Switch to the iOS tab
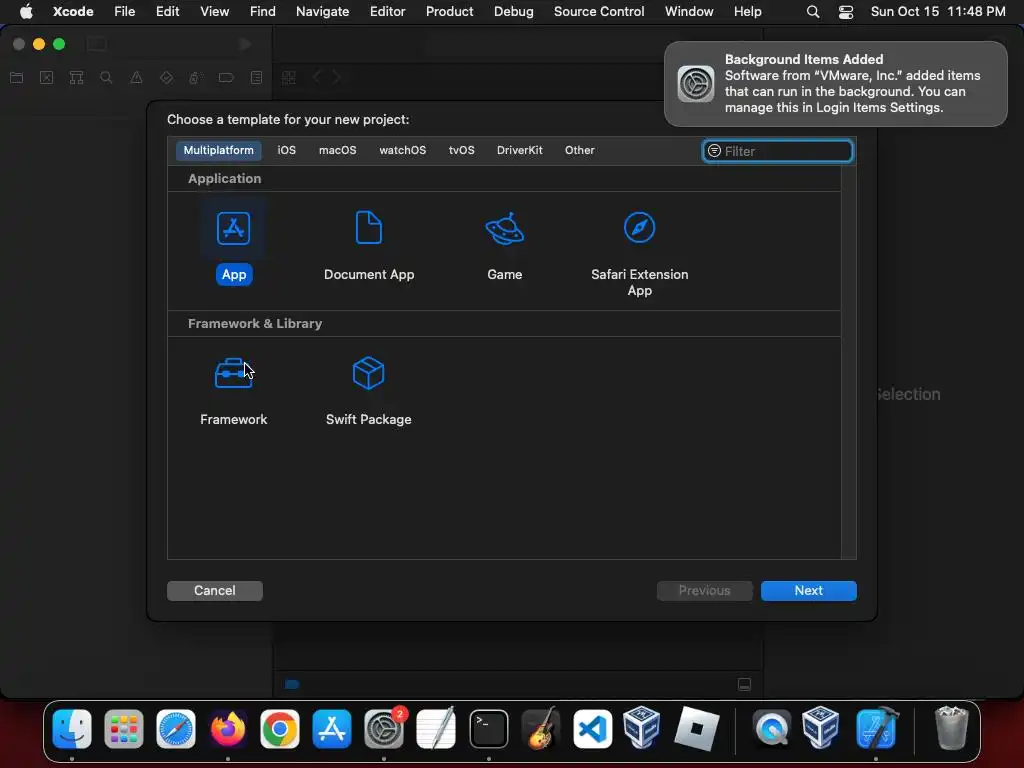 [x=286, y=150]
